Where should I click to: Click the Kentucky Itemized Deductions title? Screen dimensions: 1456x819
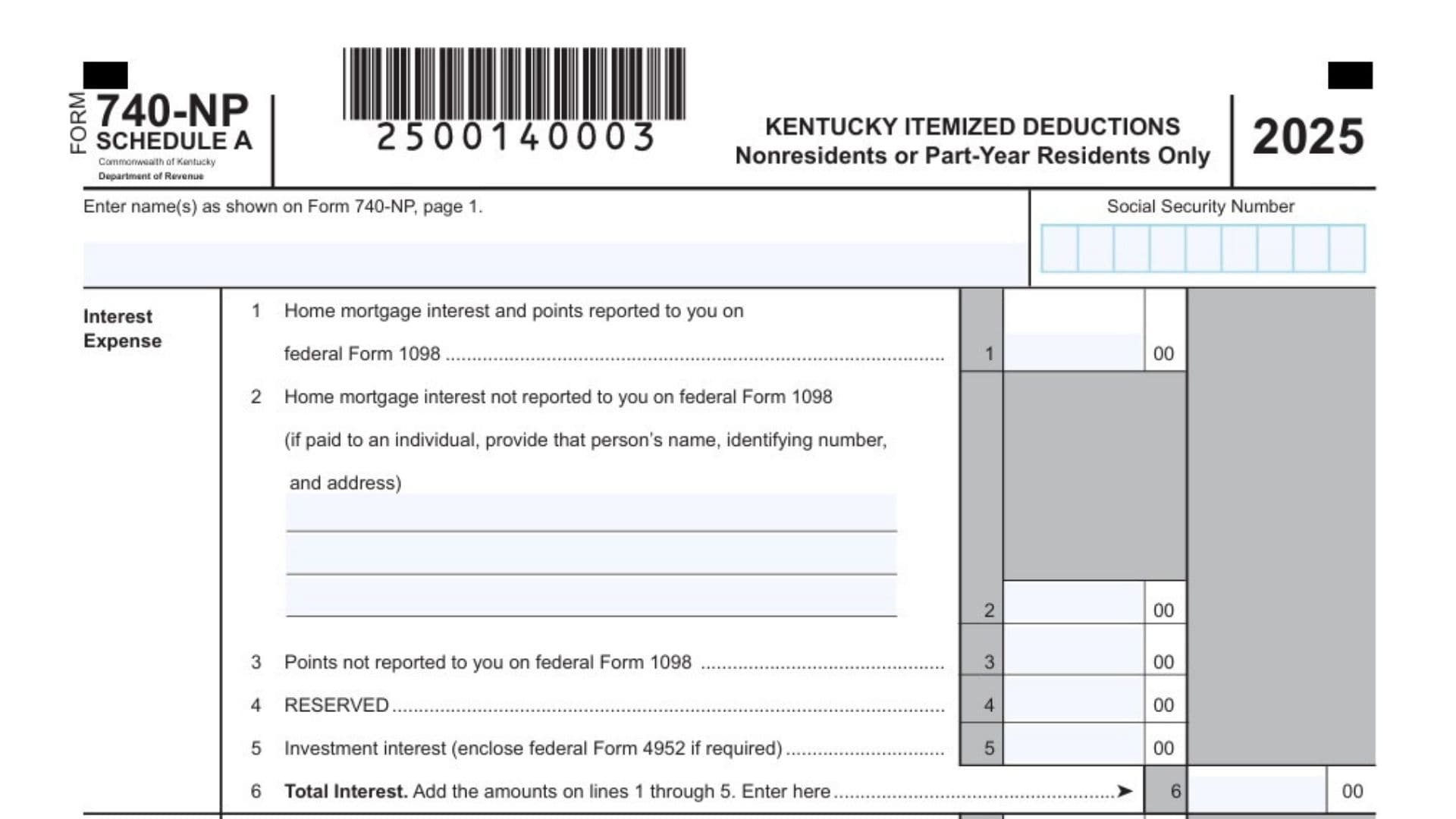pyautogui.click(x=972, y=127)
